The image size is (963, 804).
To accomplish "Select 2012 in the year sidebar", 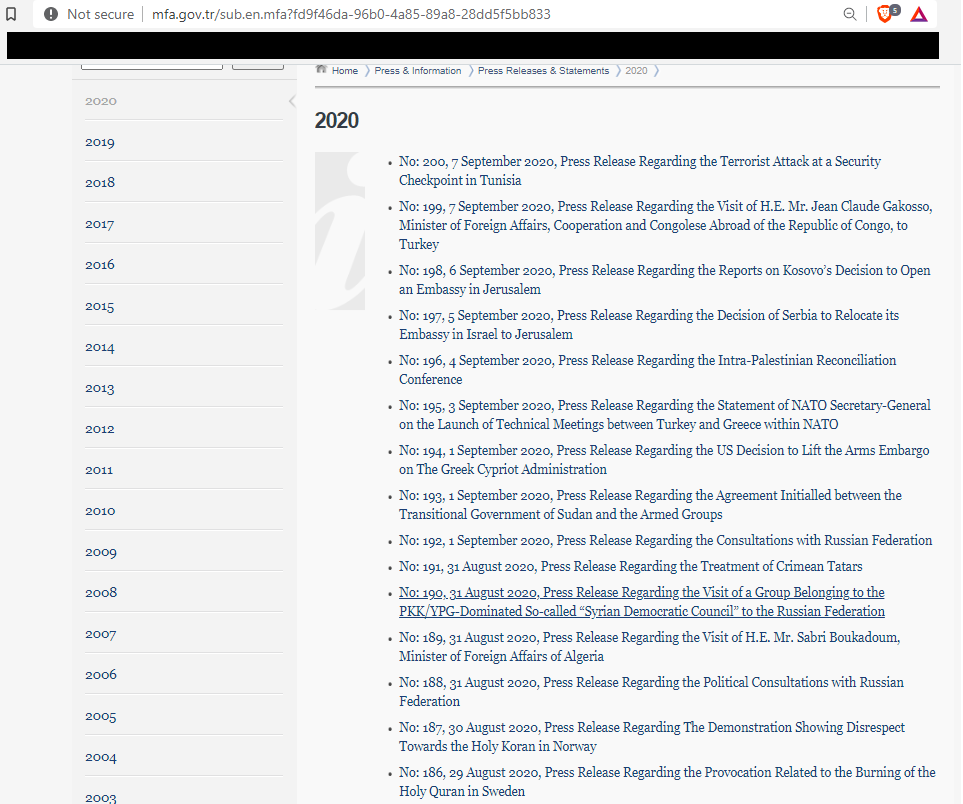I will tap(100, 429).
